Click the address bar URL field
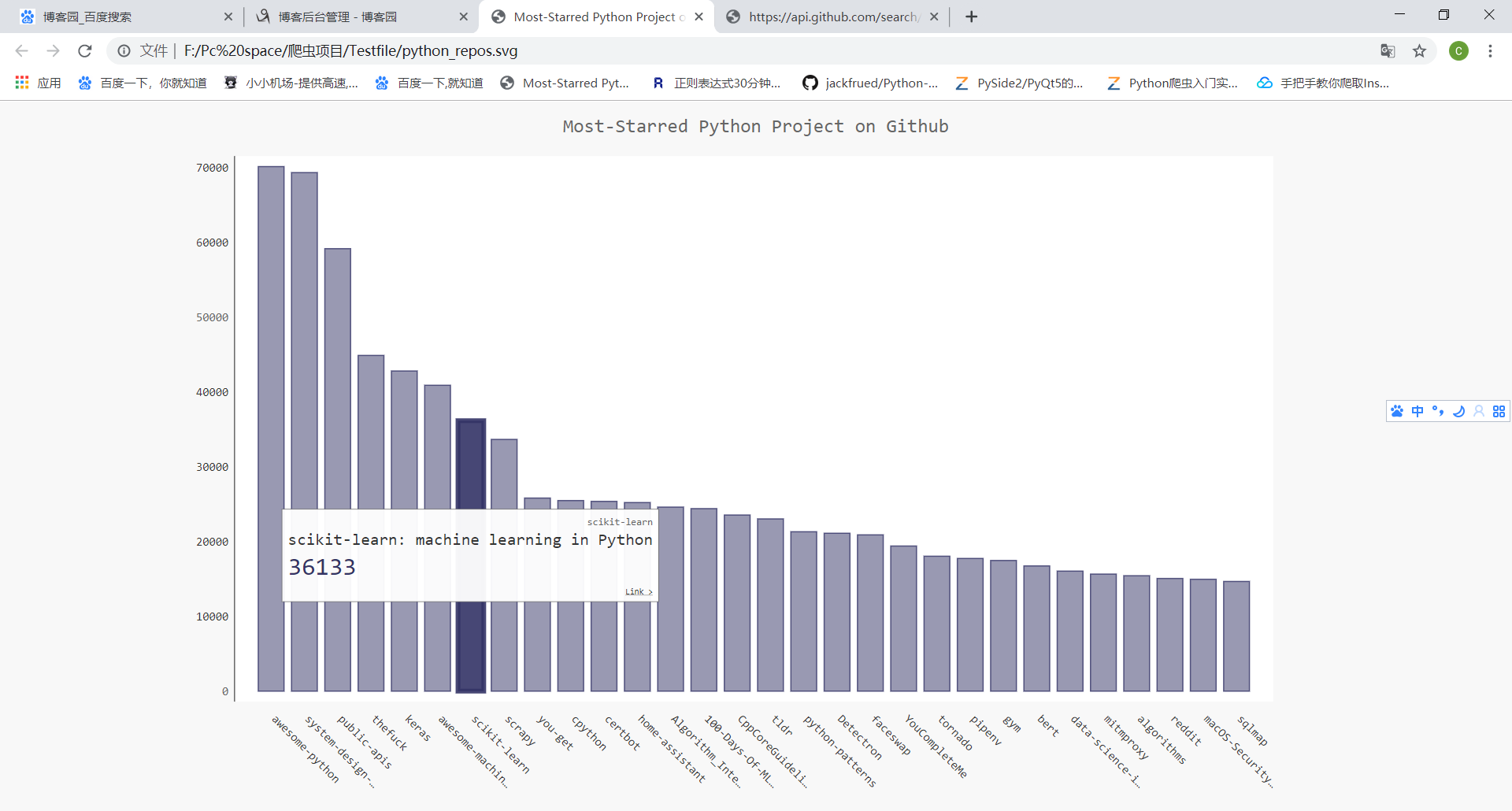 click(x=772, y=51)
